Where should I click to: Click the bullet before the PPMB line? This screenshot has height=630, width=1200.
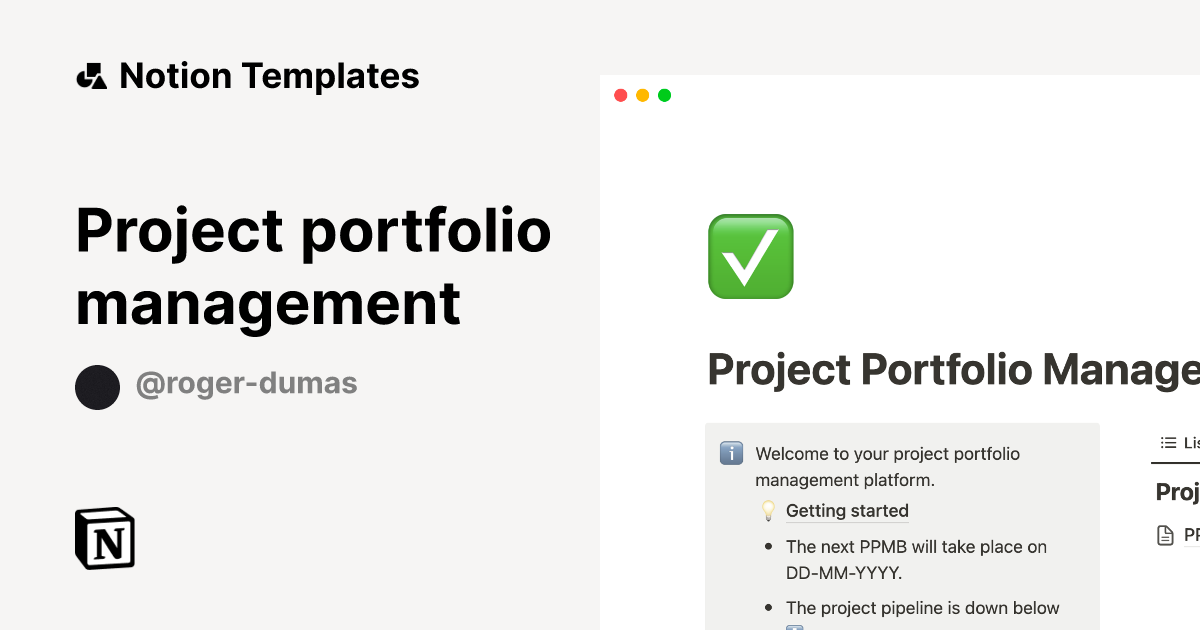tap(768, 547)
